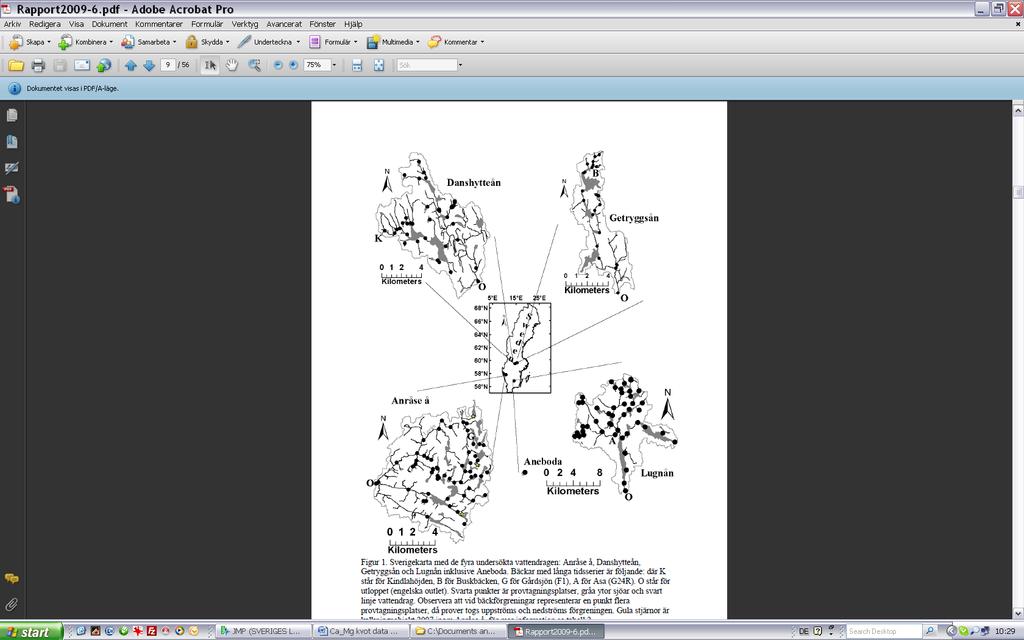Open the search options dropdown arrow
The image size is (1024, 640).
click(x=460, y=65)
